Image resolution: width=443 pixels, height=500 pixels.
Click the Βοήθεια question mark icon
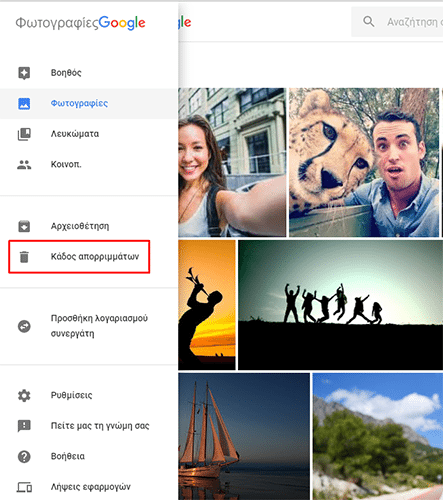click(24, 456)
